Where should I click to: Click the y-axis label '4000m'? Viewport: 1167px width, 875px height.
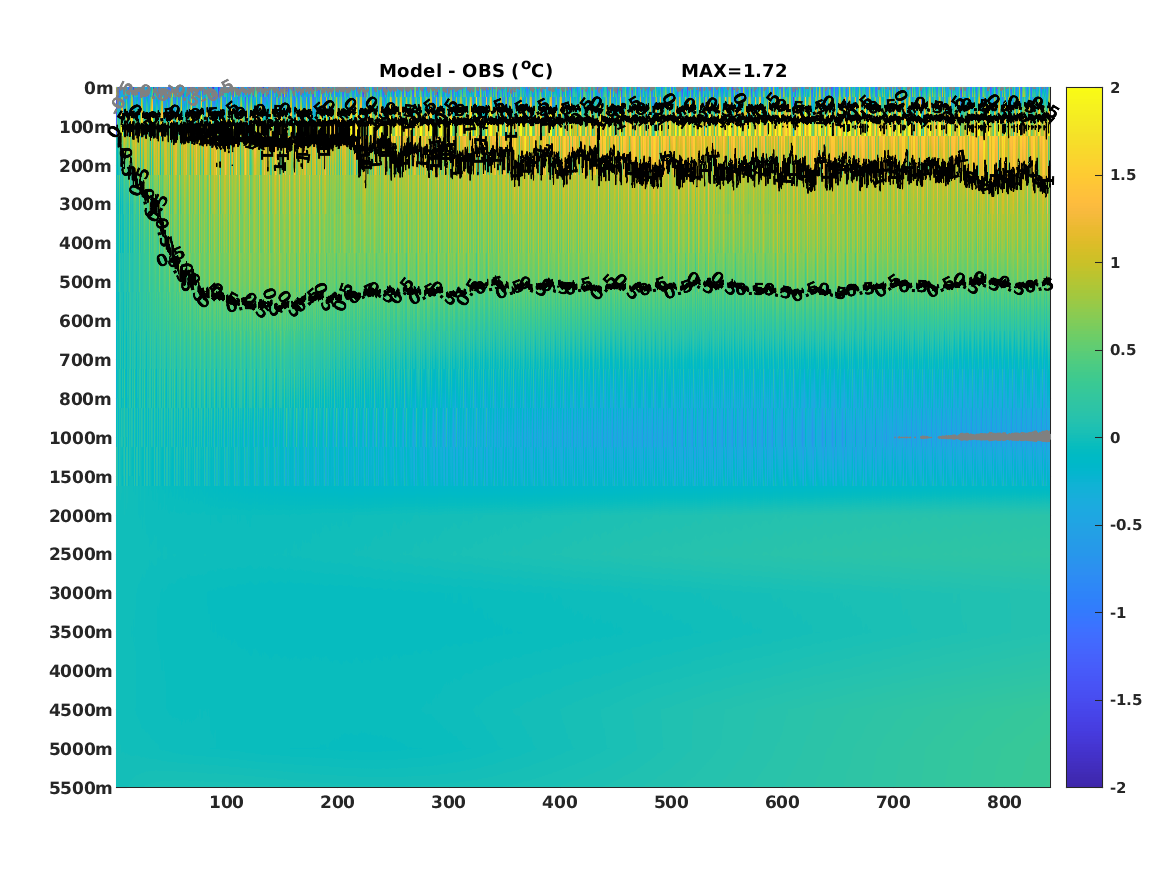click(x=81, y=671)
